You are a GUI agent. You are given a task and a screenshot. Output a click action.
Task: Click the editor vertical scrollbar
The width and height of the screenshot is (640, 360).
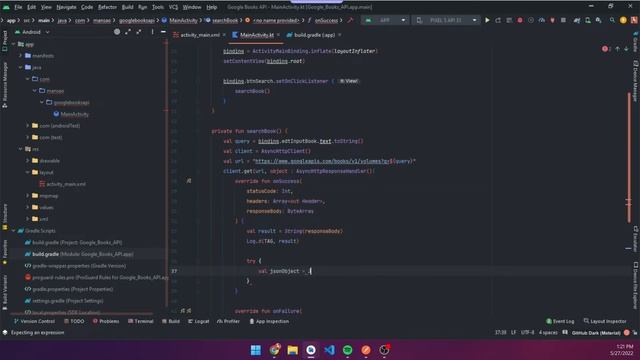pyautogui.click(x=629, y=157)
